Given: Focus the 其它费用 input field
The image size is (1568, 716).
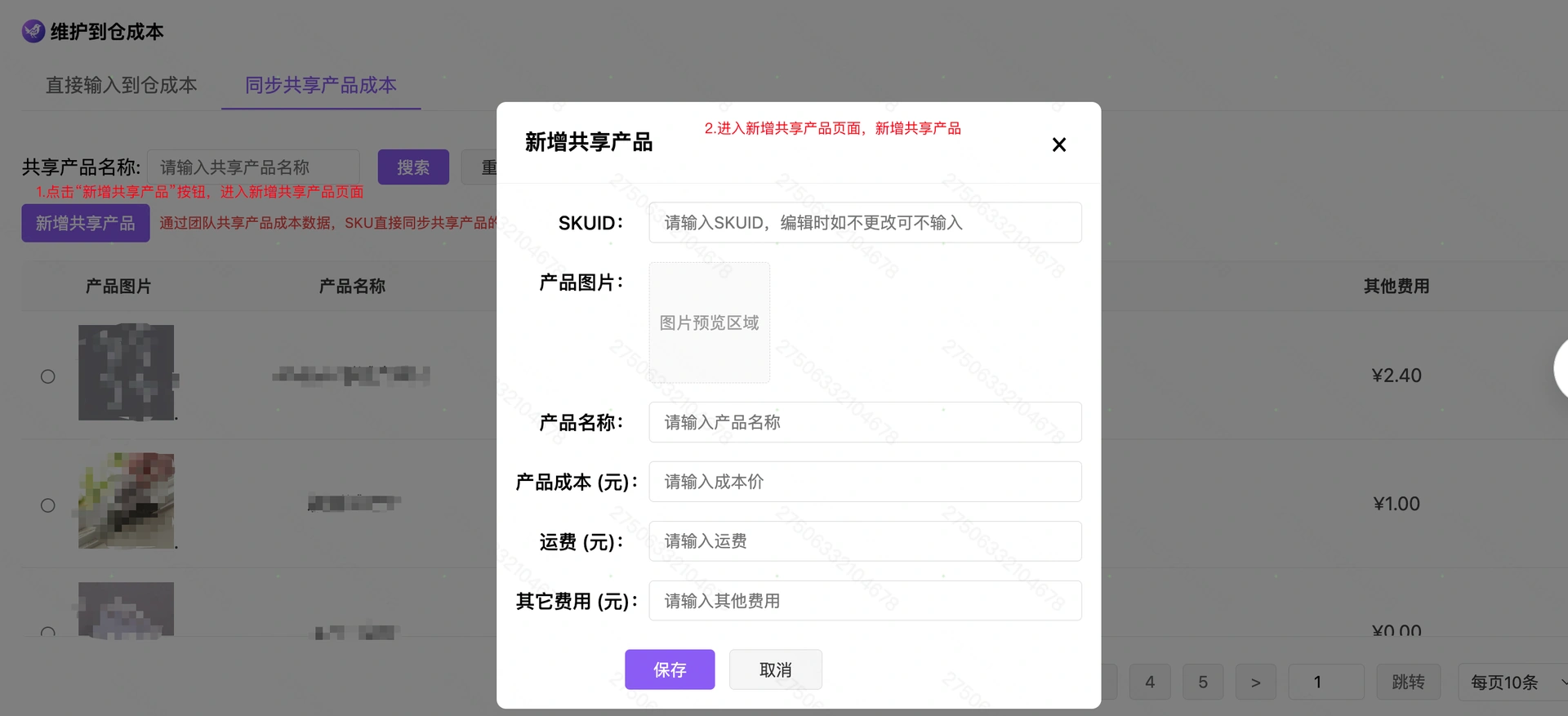Looking at the screenshot, I should (865, 601).
